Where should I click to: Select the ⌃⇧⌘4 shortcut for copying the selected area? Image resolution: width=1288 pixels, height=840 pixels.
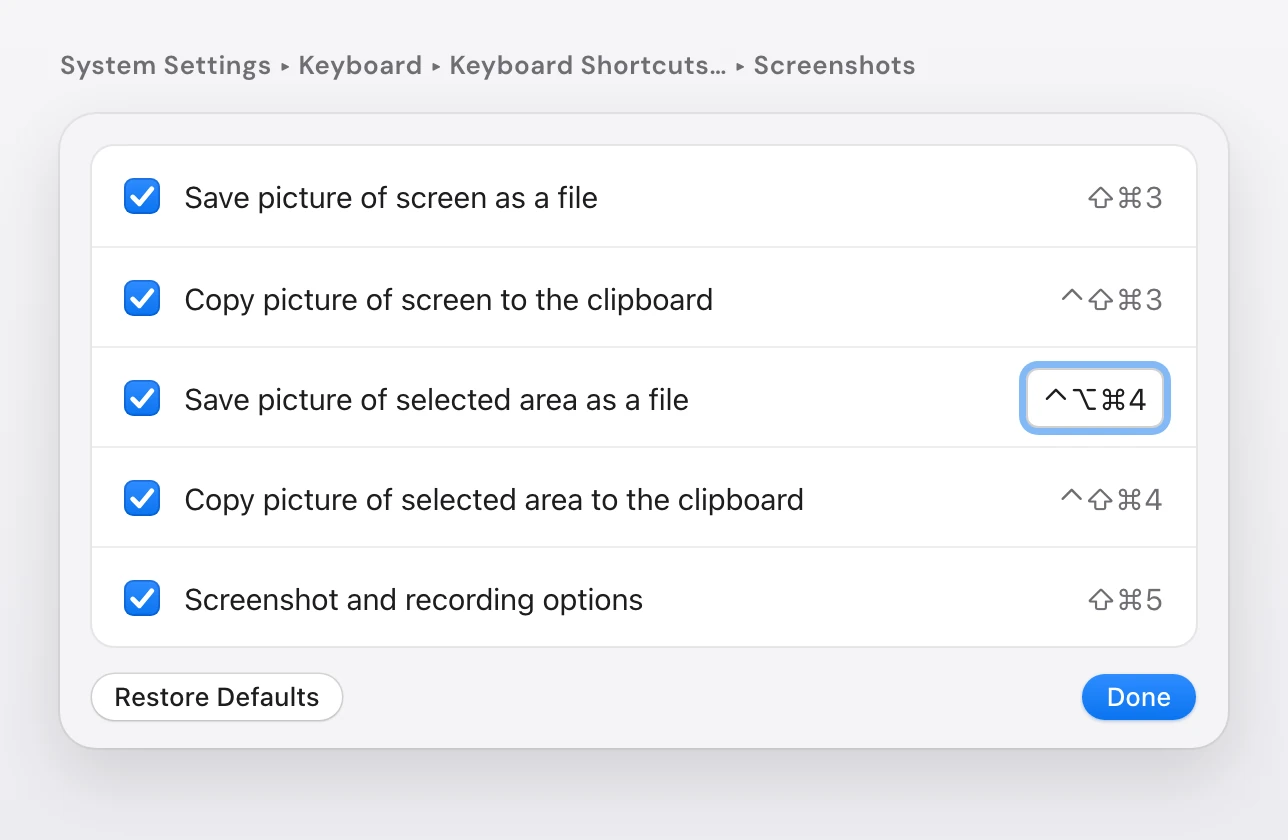coord(1111,499)
